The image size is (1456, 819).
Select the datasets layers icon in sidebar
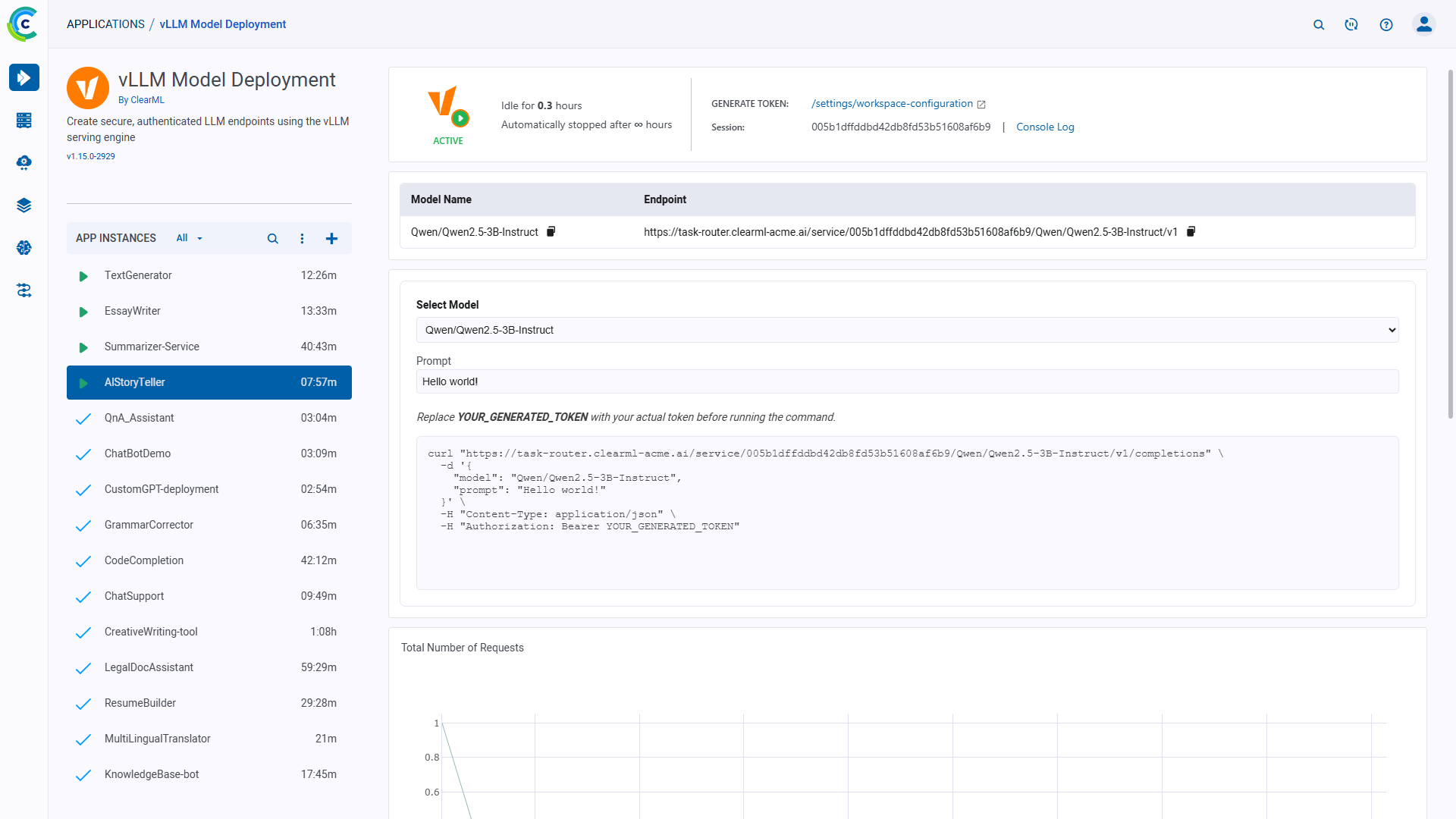(24, 205)
